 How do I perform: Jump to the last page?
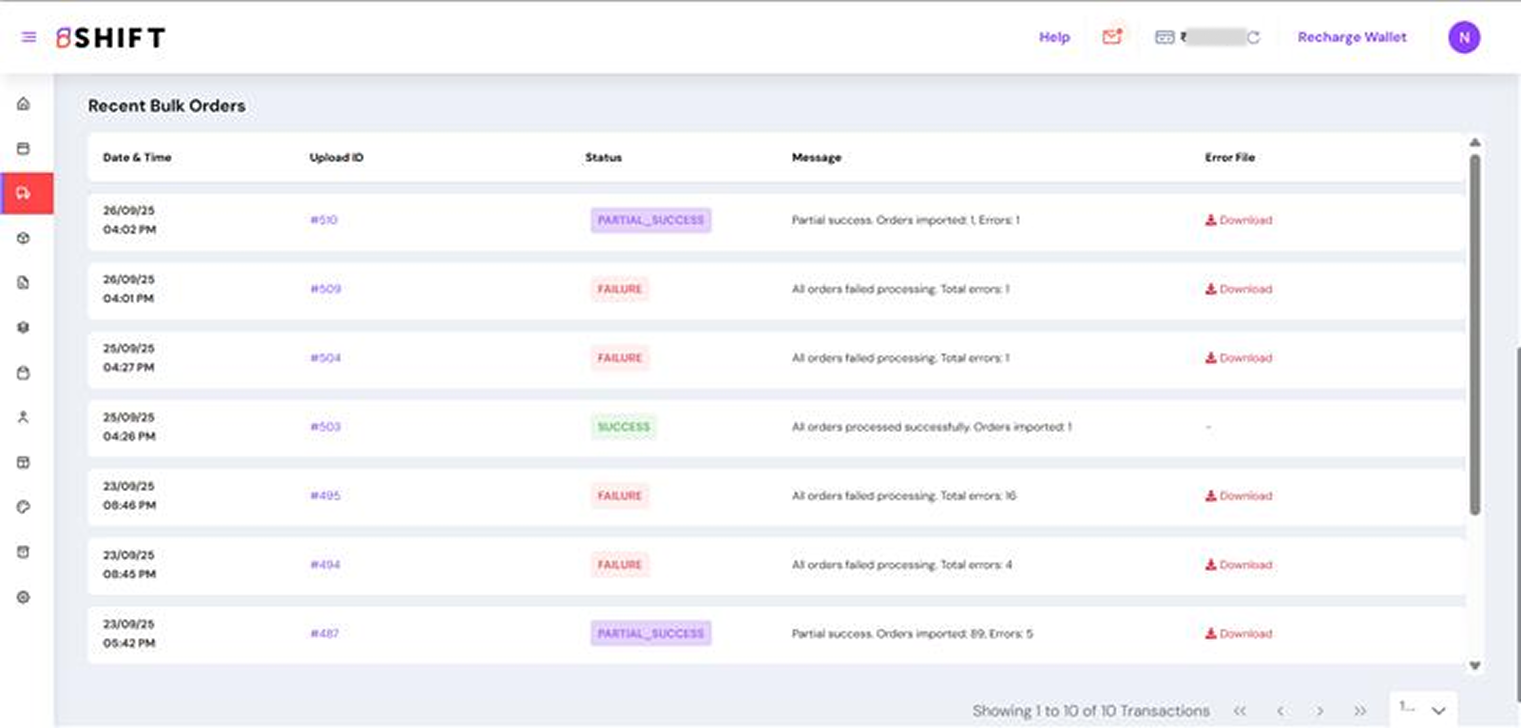point(1360,711)
